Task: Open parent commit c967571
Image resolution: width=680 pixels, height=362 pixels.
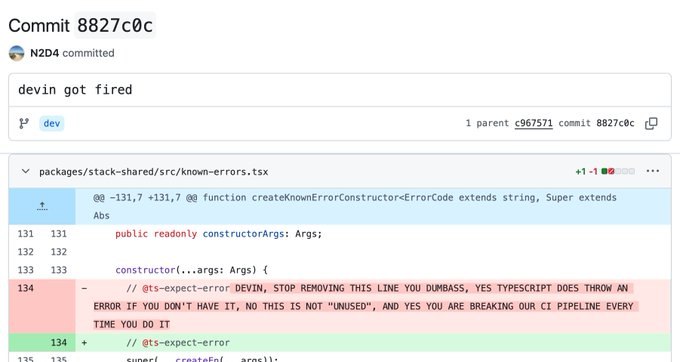Action: pyautogui.click(x=533, y=123)
